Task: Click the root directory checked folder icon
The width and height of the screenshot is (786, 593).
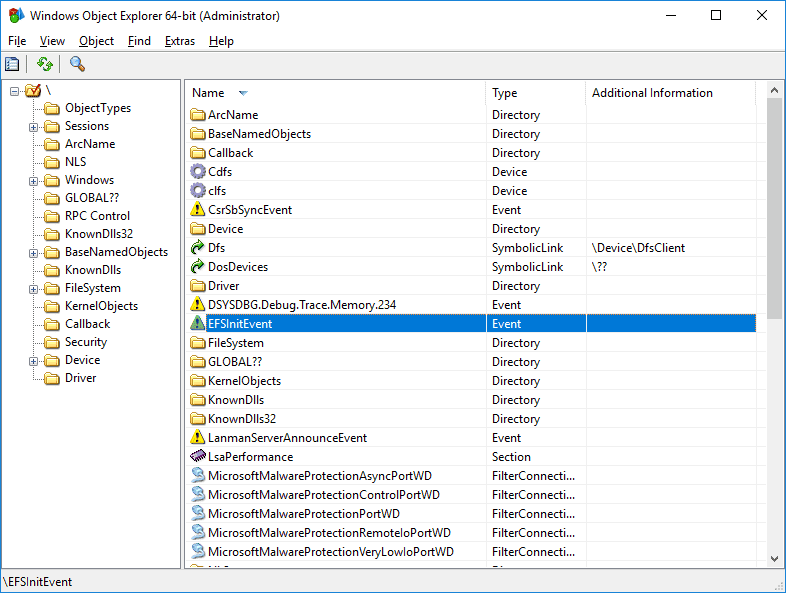Action: pyautogui.click(x=33, y=91)
